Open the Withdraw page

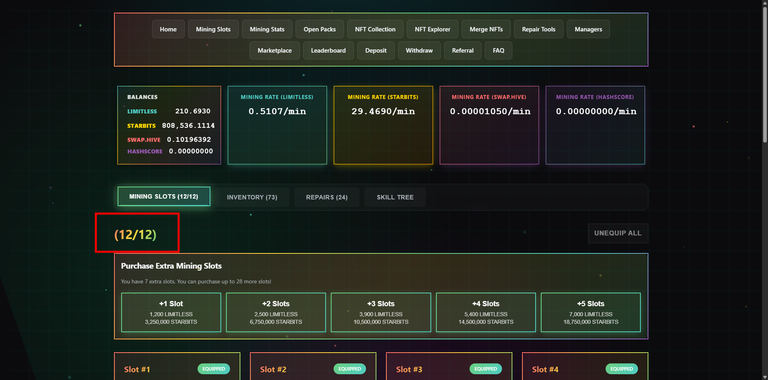(419, 50)
